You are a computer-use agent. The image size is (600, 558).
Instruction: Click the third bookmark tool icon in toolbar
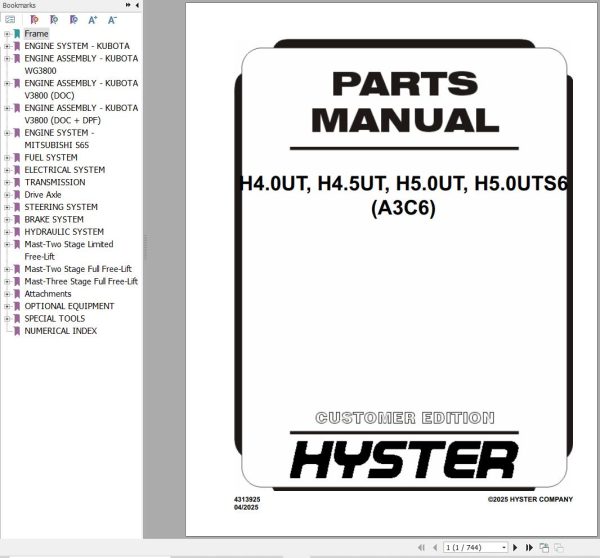pos(73,20)
